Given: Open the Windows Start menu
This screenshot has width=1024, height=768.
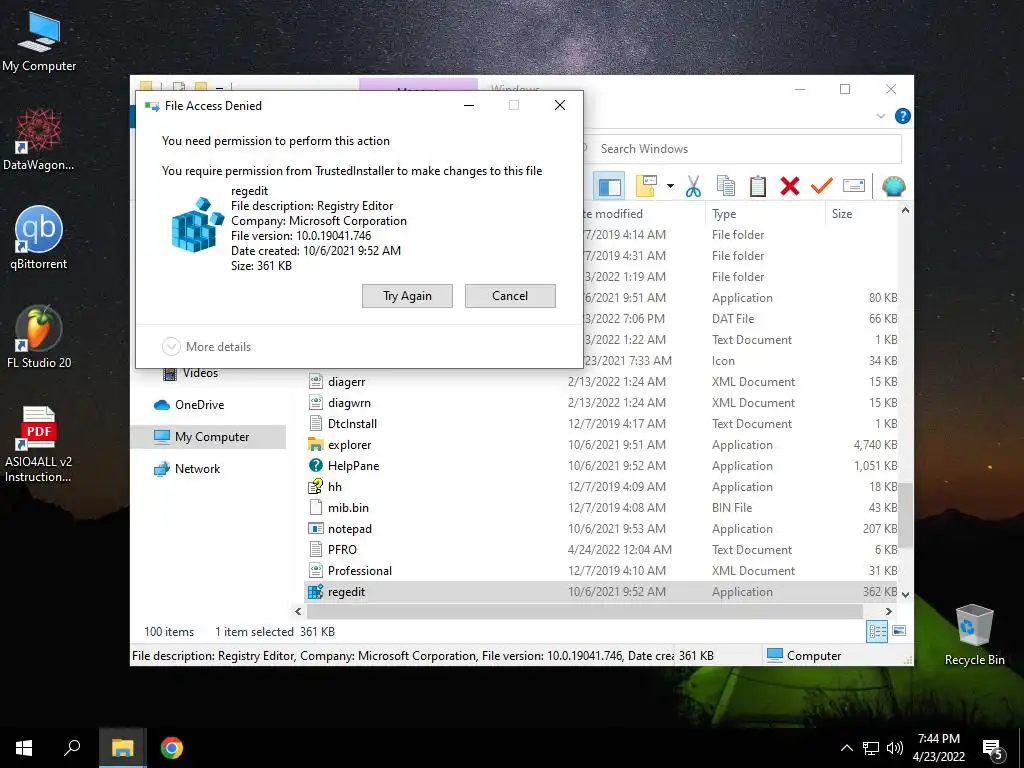Looking at the screenshot, I should coord(24,748).
